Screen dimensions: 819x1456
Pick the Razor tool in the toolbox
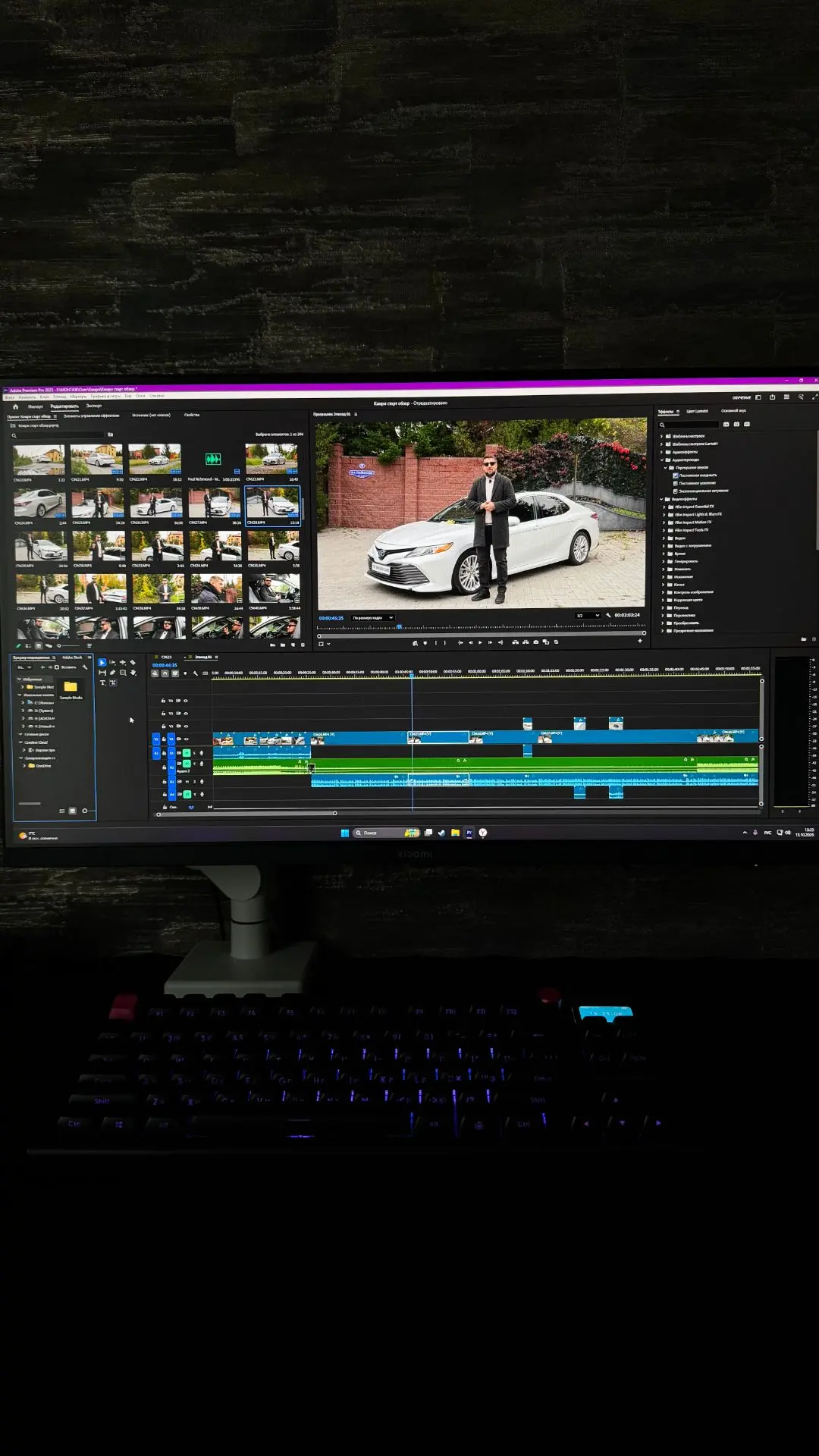pos(133,663)
